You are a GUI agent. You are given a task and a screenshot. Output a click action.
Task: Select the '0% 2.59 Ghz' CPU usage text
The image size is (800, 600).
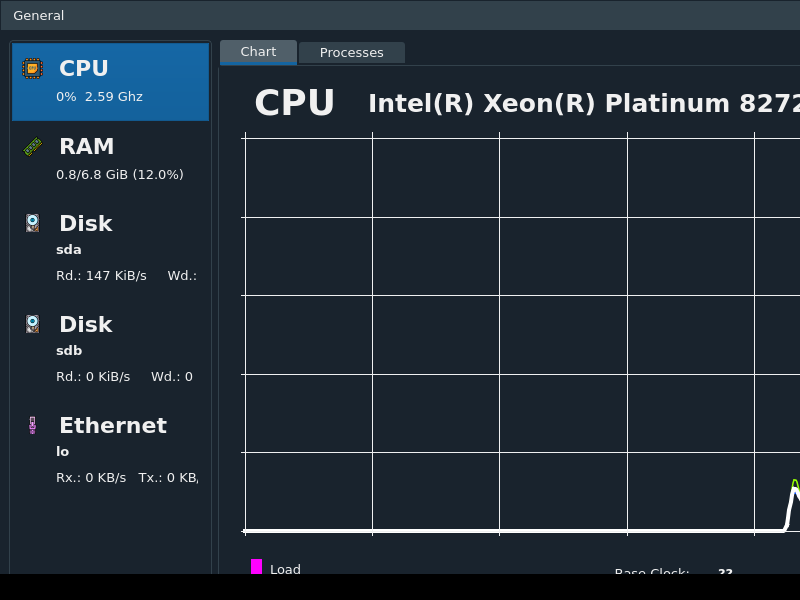[x=99, y=96]
